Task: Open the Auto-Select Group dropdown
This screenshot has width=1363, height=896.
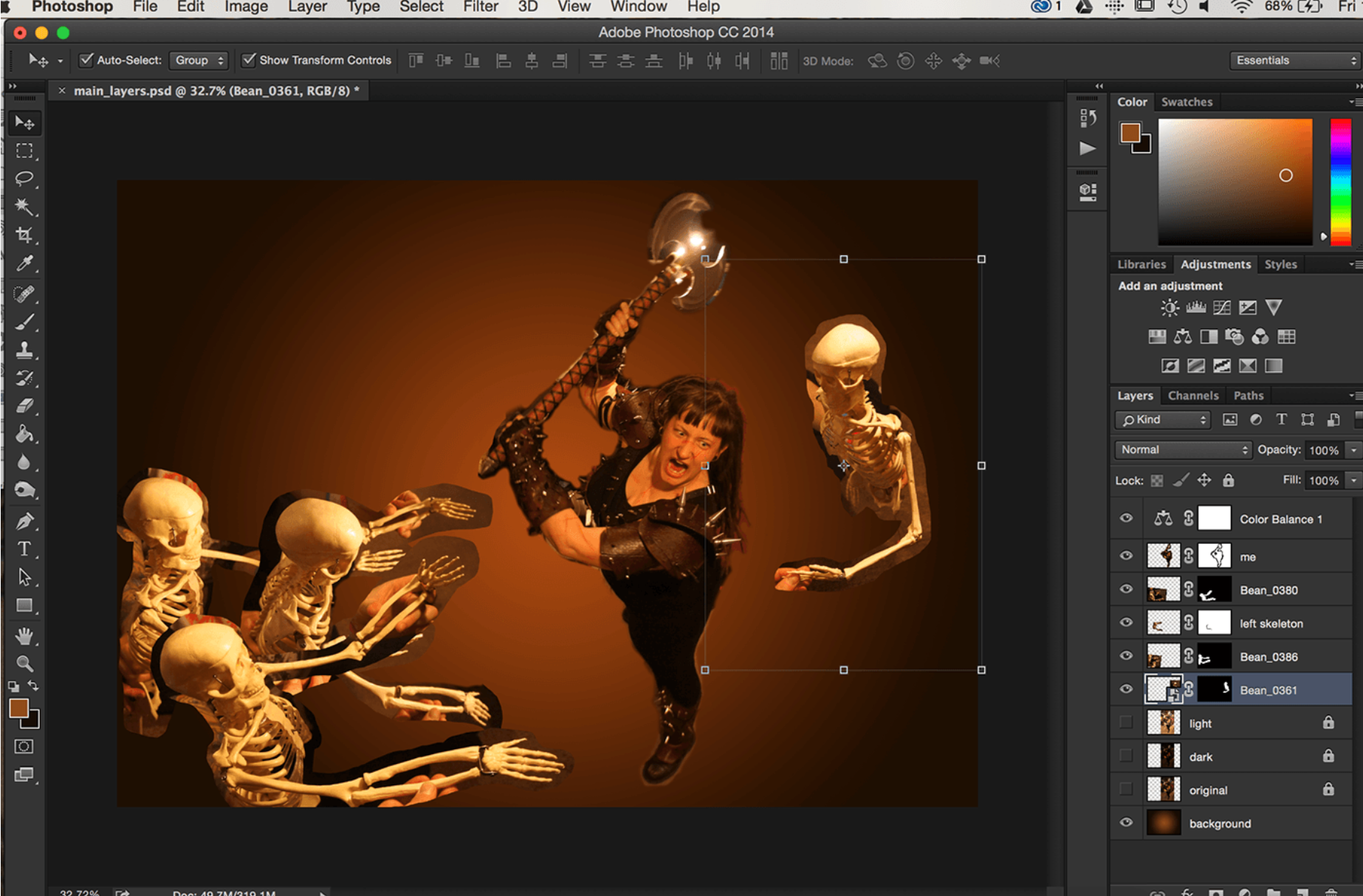Action: (199, 61)
